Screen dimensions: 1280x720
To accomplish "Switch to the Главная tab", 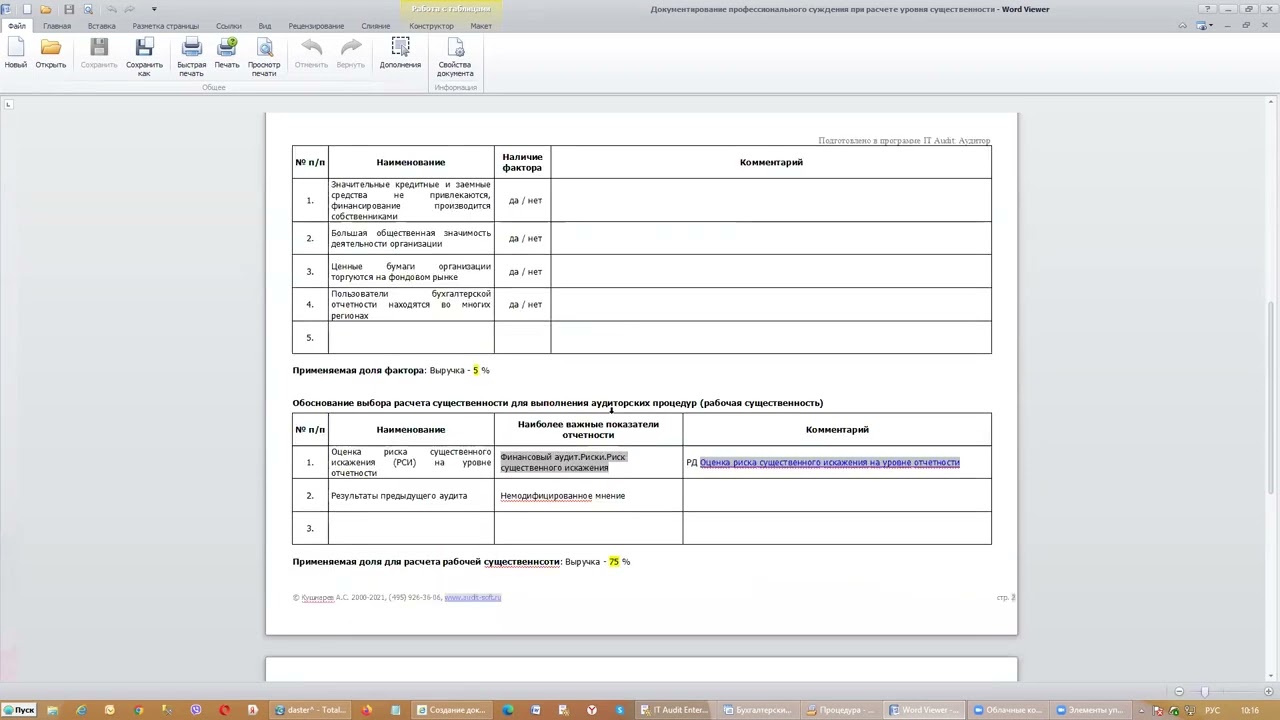I will click(57, 26).
